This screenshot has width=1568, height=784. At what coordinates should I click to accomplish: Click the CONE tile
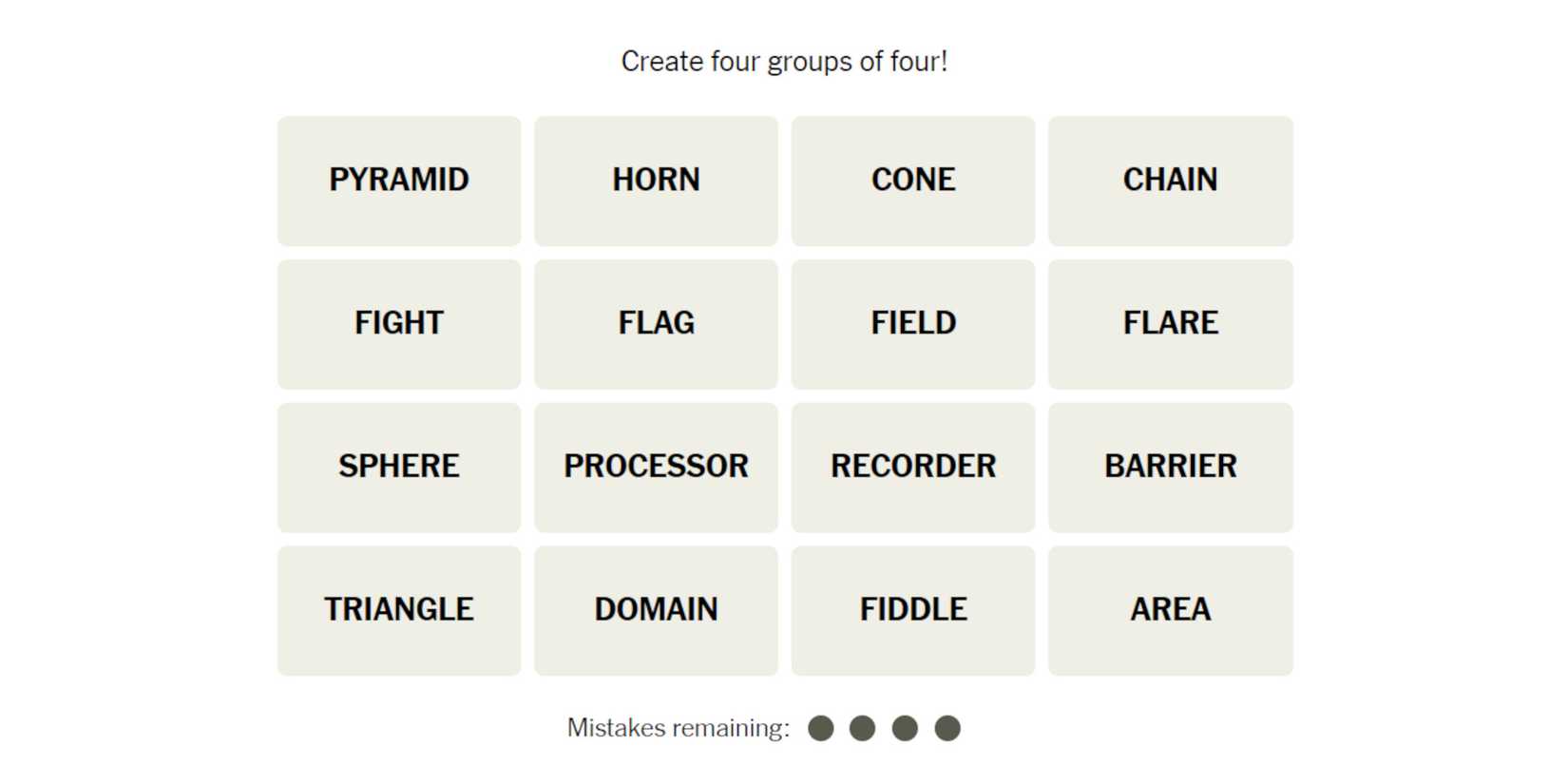913,181
